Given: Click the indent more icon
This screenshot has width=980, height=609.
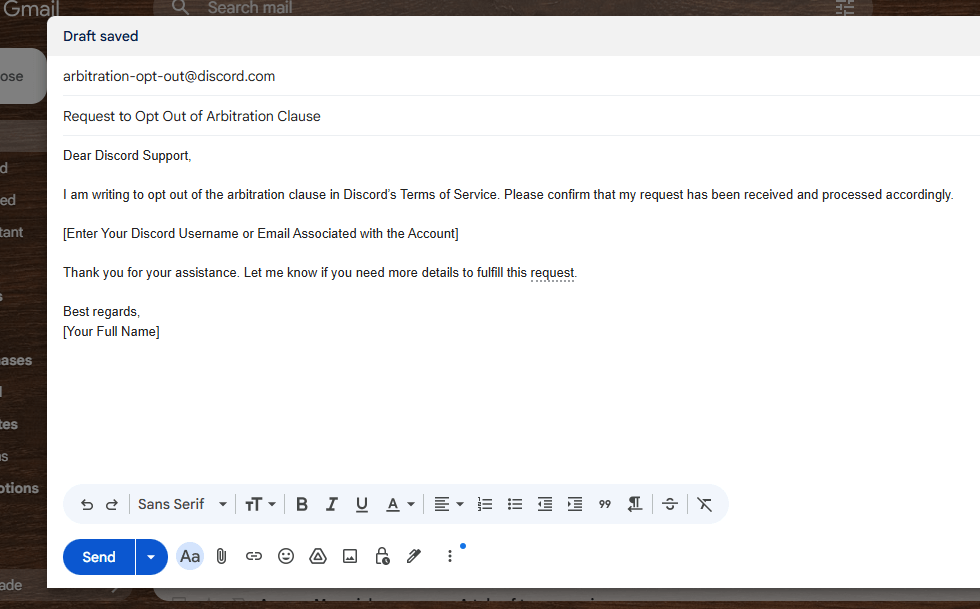Looking at the screenshot, I should 575,505.
